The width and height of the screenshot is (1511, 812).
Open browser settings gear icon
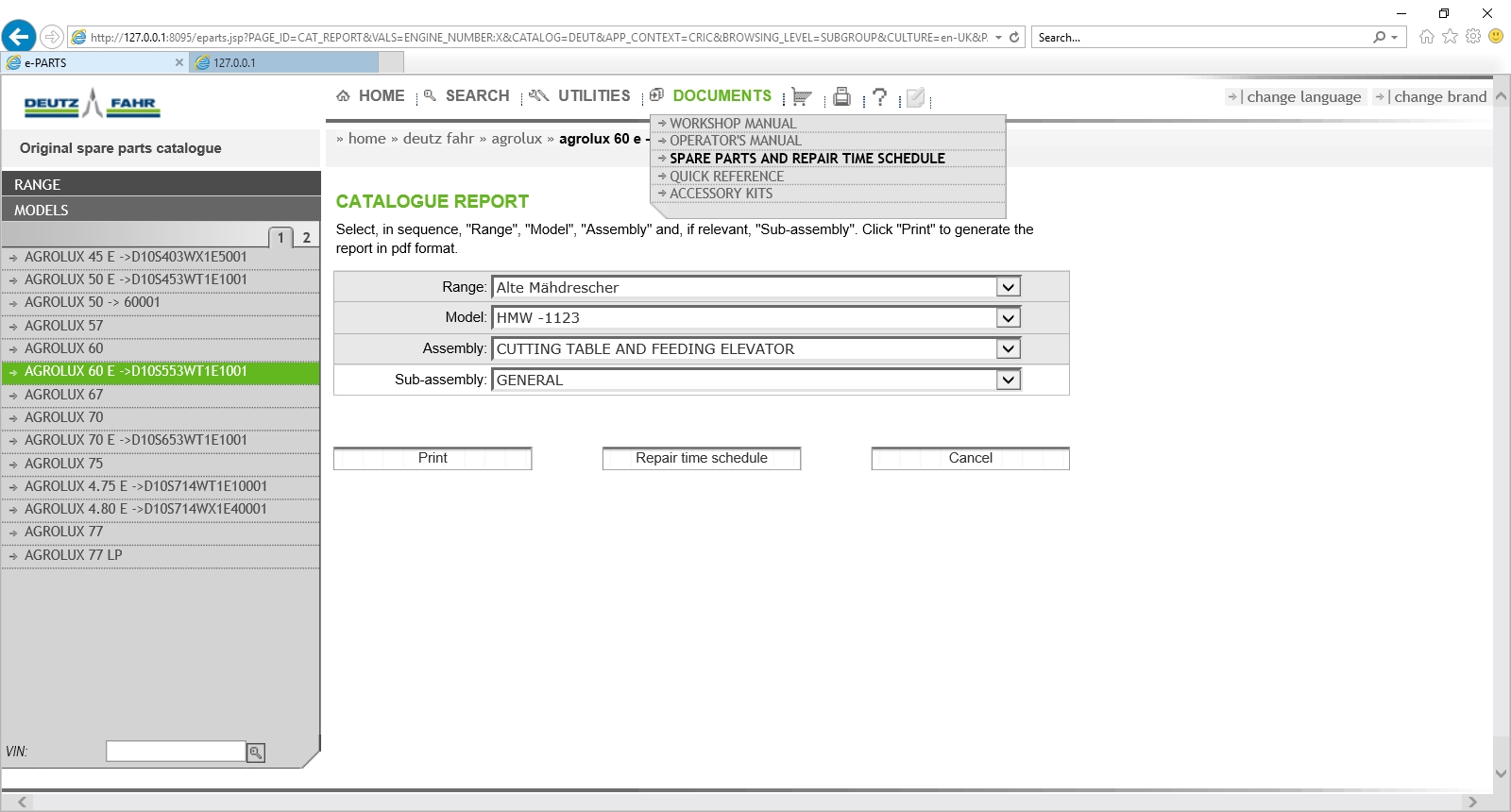click(1473, 37)
